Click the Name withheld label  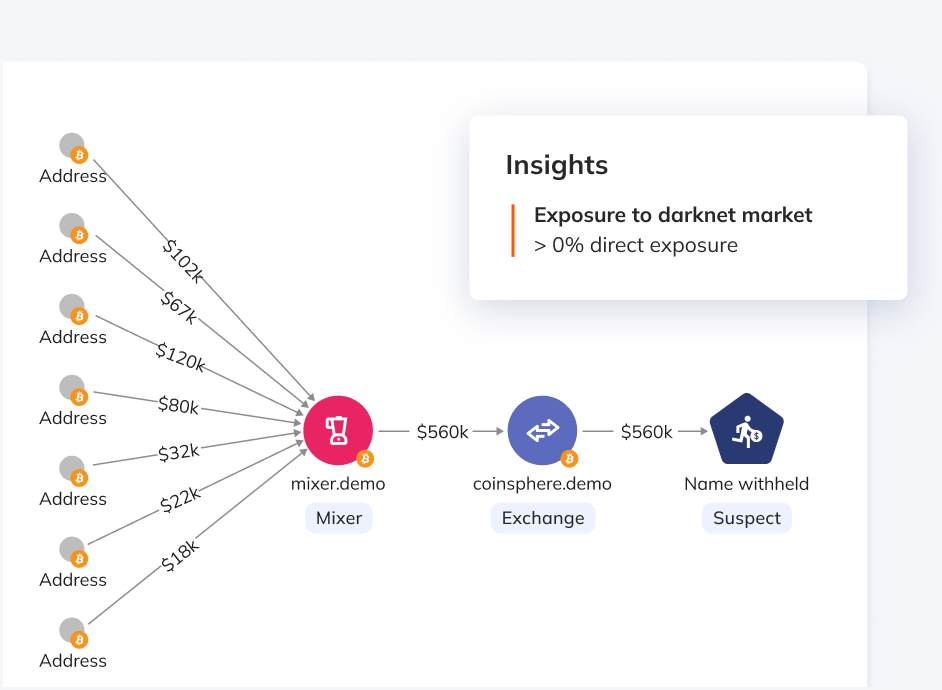(746, 484)
